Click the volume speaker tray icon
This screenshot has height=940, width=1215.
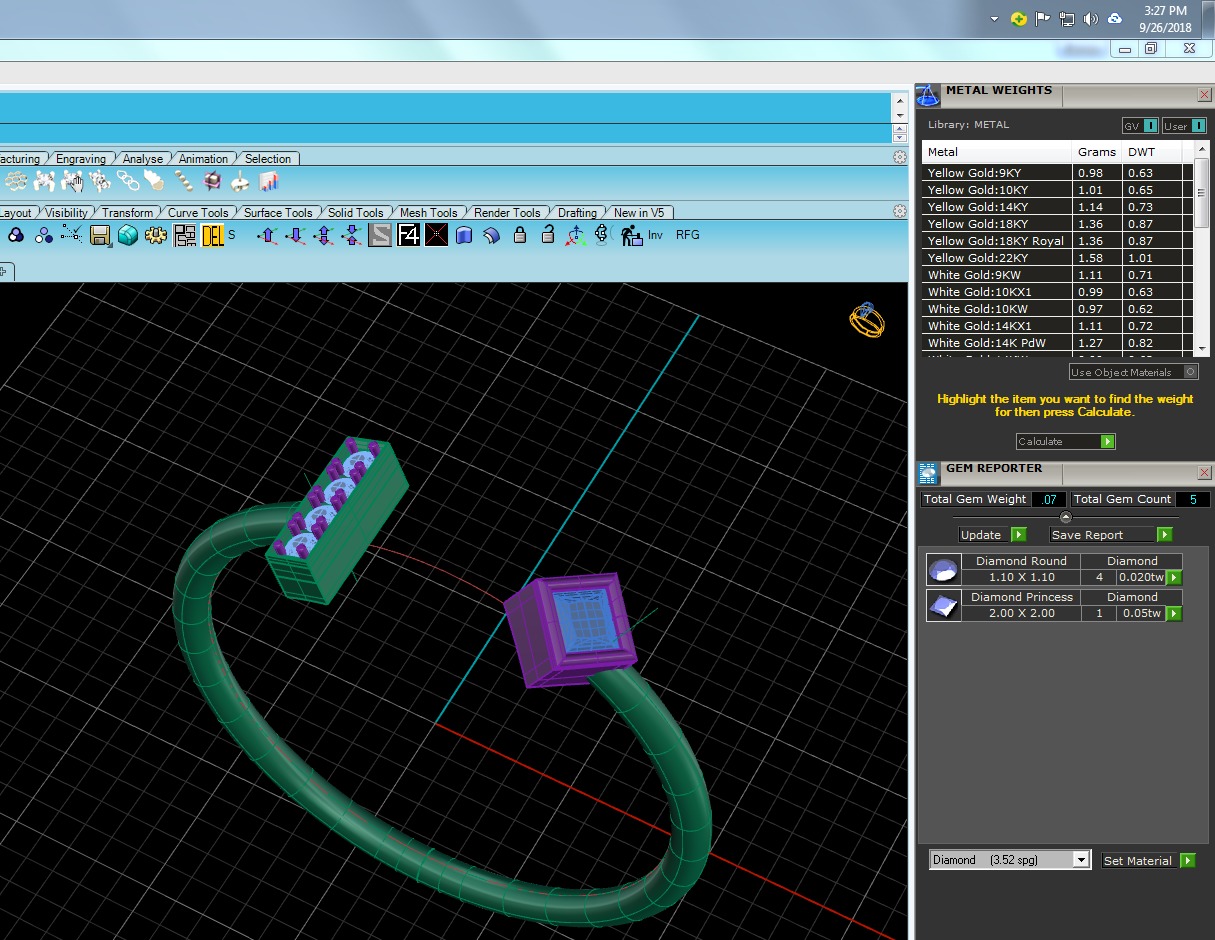point(1090,19)
